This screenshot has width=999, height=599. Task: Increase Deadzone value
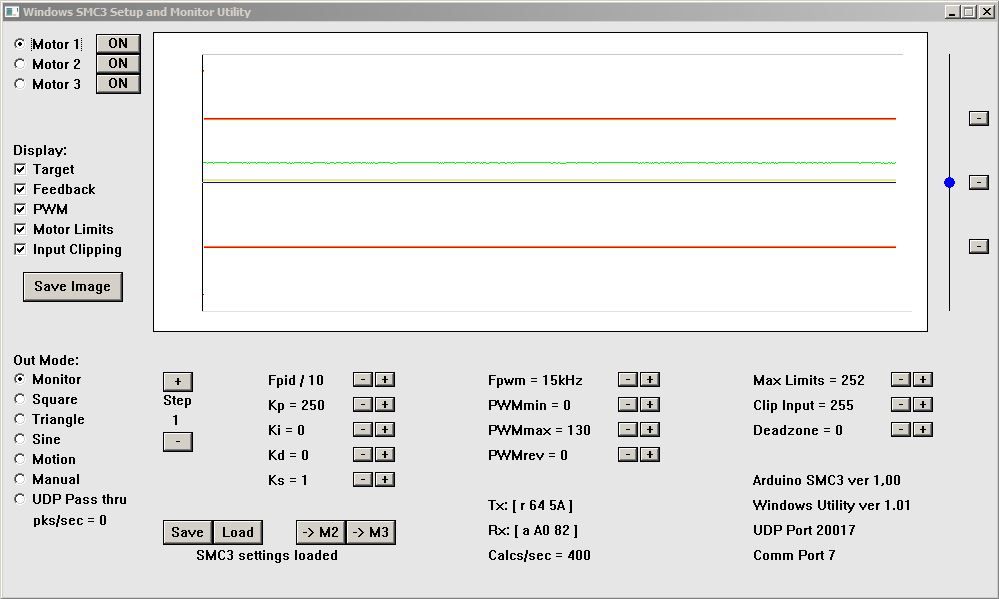923,429
